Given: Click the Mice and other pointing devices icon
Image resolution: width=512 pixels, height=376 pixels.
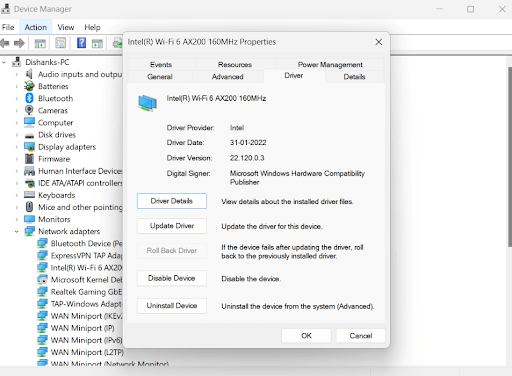Looking at the screenshot, I should [x=29, y=207].
